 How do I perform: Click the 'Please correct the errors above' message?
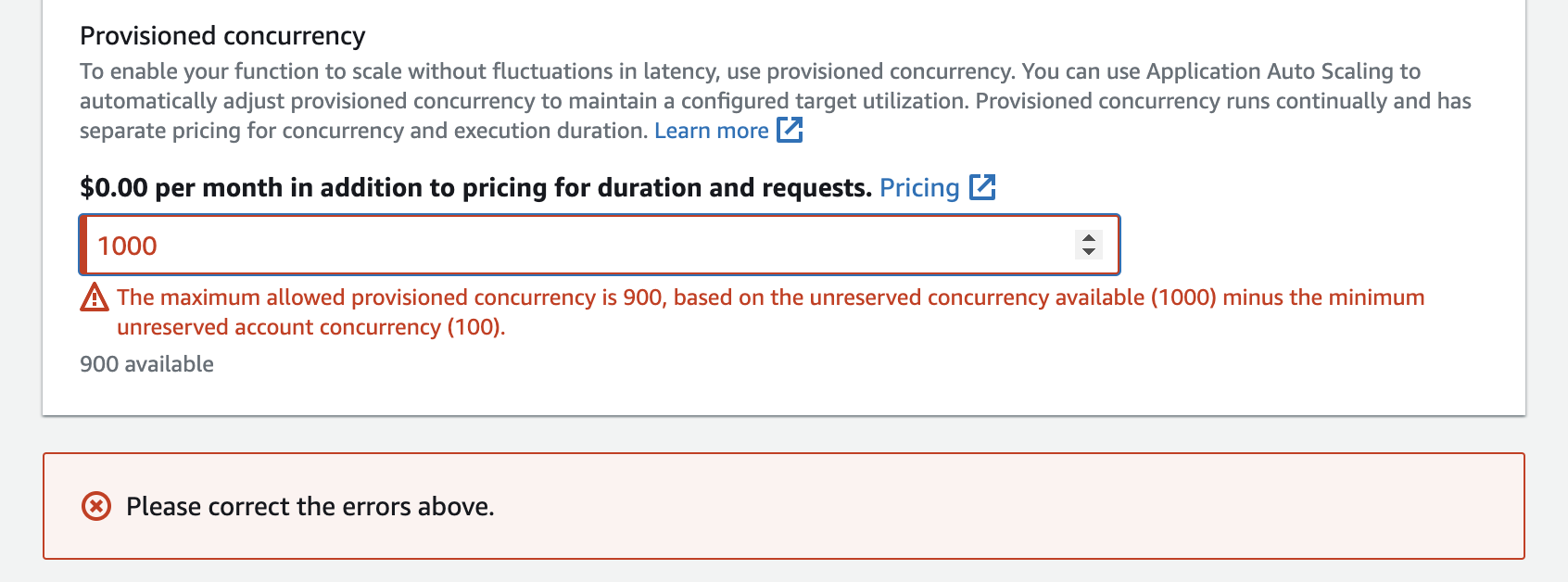pos(310,506)
